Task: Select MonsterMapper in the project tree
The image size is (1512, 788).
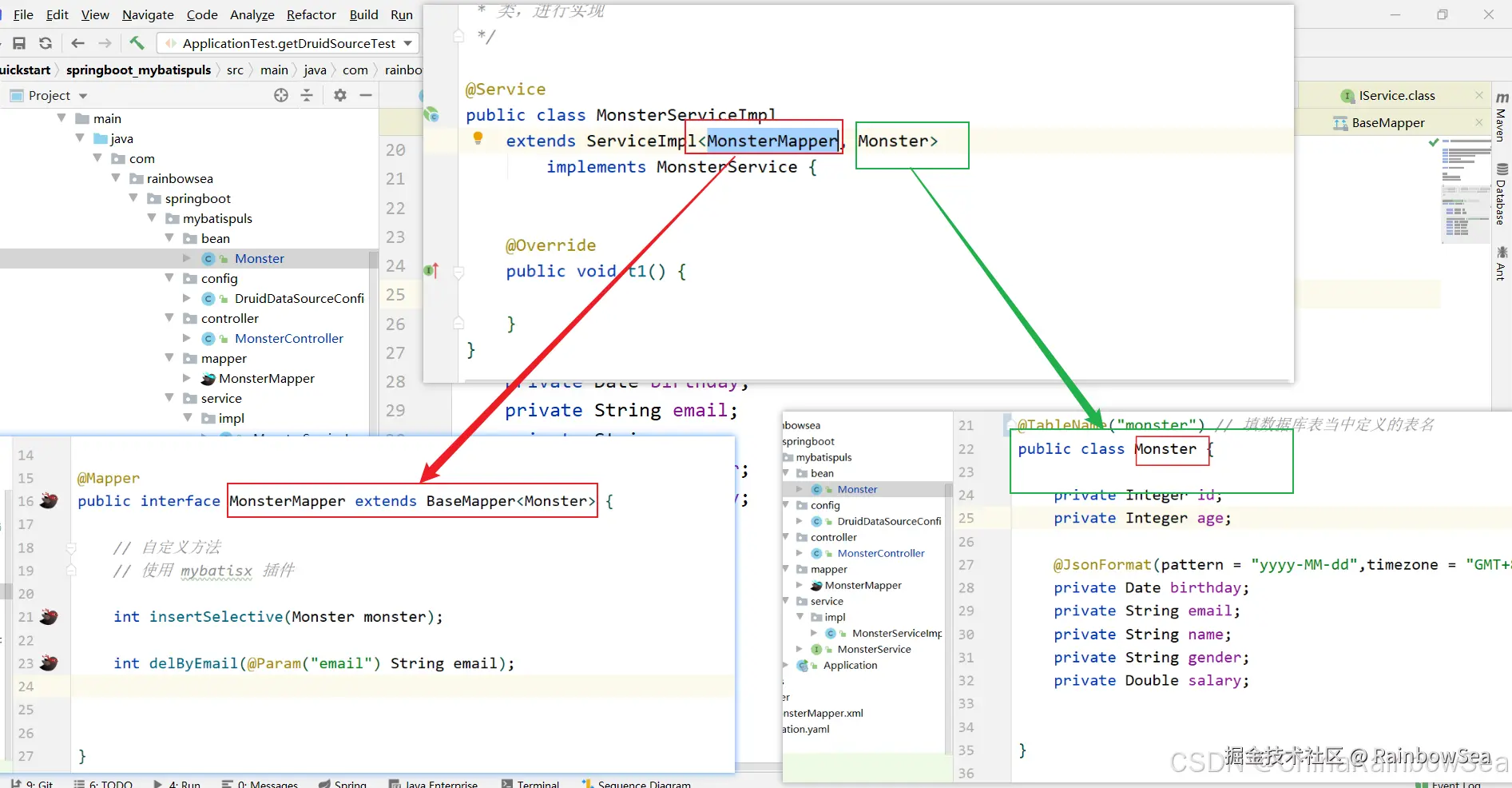Action: [x=266, y=378]
